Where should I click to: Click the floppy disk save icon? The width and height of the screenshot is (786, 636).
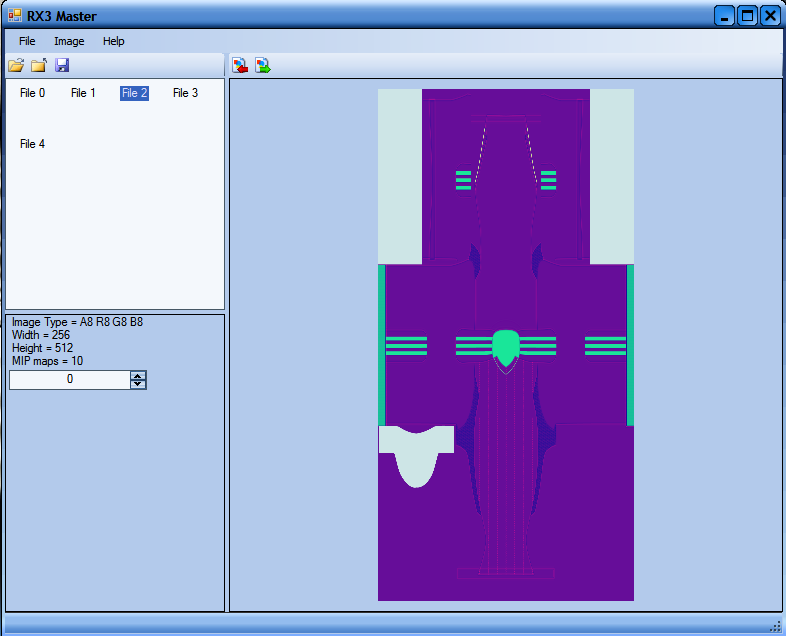62,66
